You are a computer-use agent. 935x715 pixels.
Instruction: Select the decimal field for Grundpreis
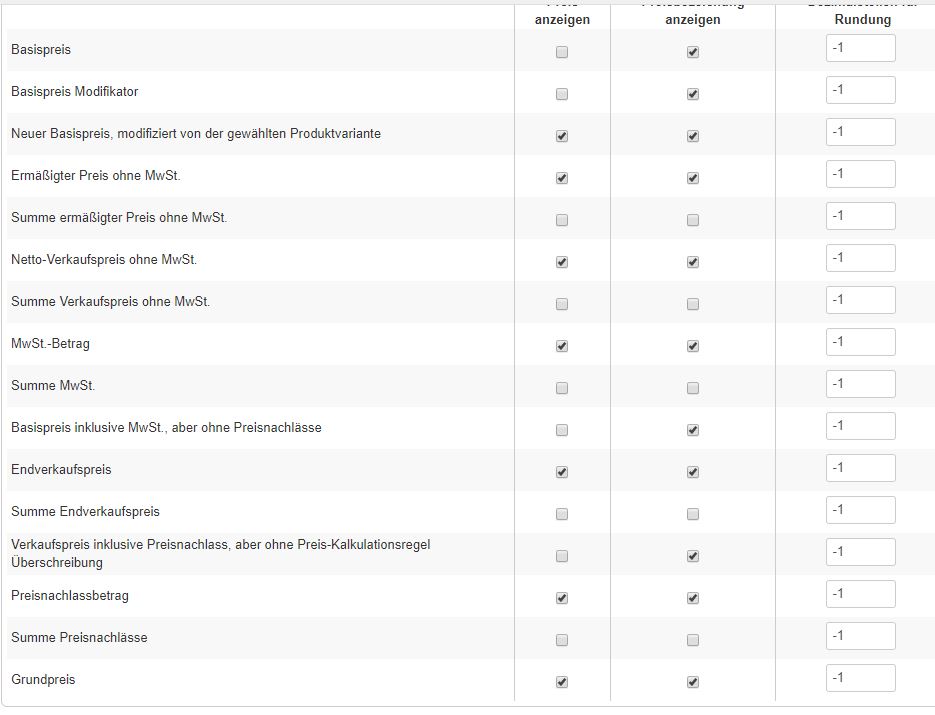(x=860, y=678)
